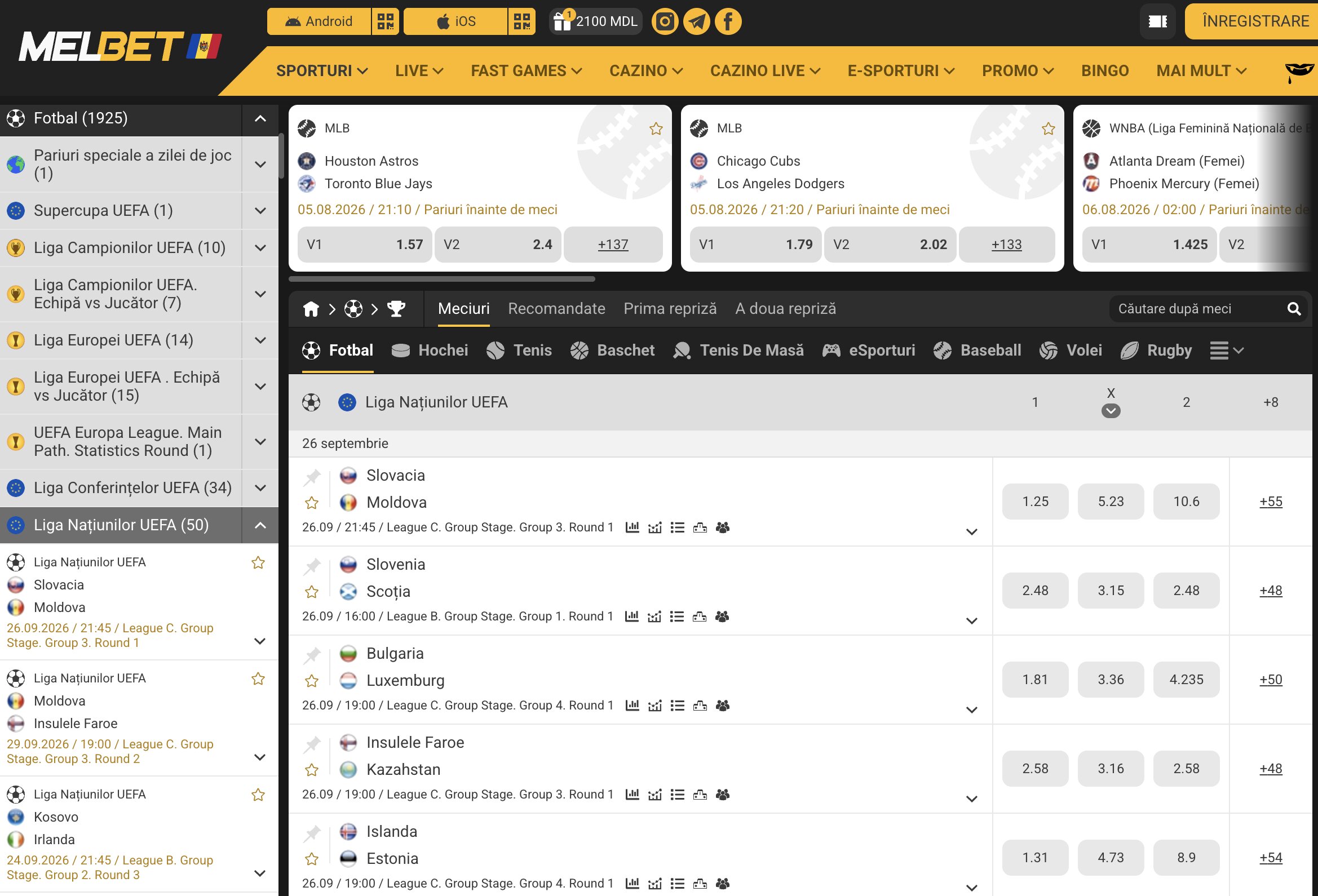The height and width of the screenshot is (896, 1318).
Task: Select the Tenis De Masă sport tab
Action: pyautogui.click(x=738, y=351)
